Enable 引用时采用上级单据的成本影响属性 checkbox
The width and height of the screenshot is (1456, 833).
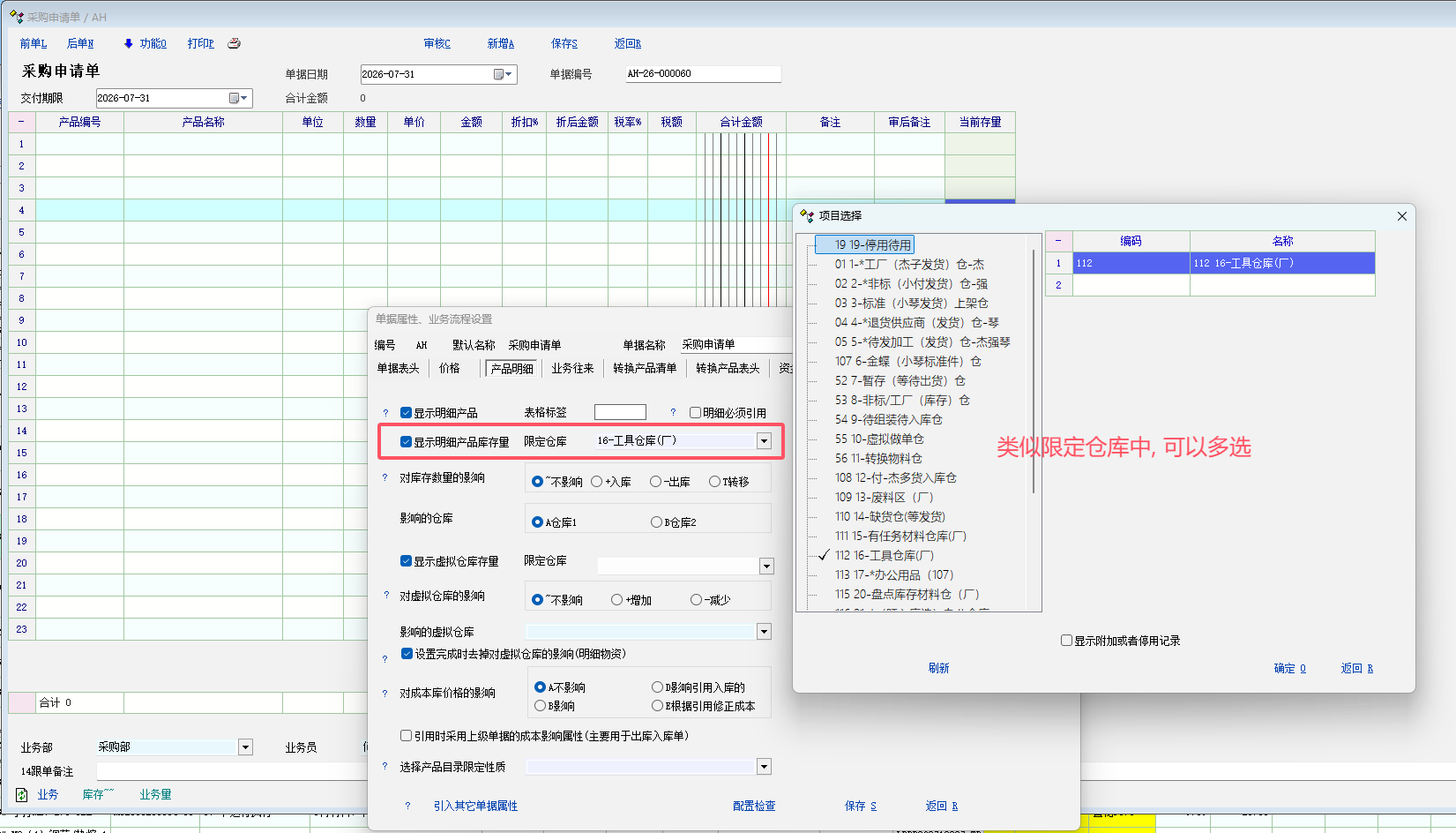coord(406,735)
